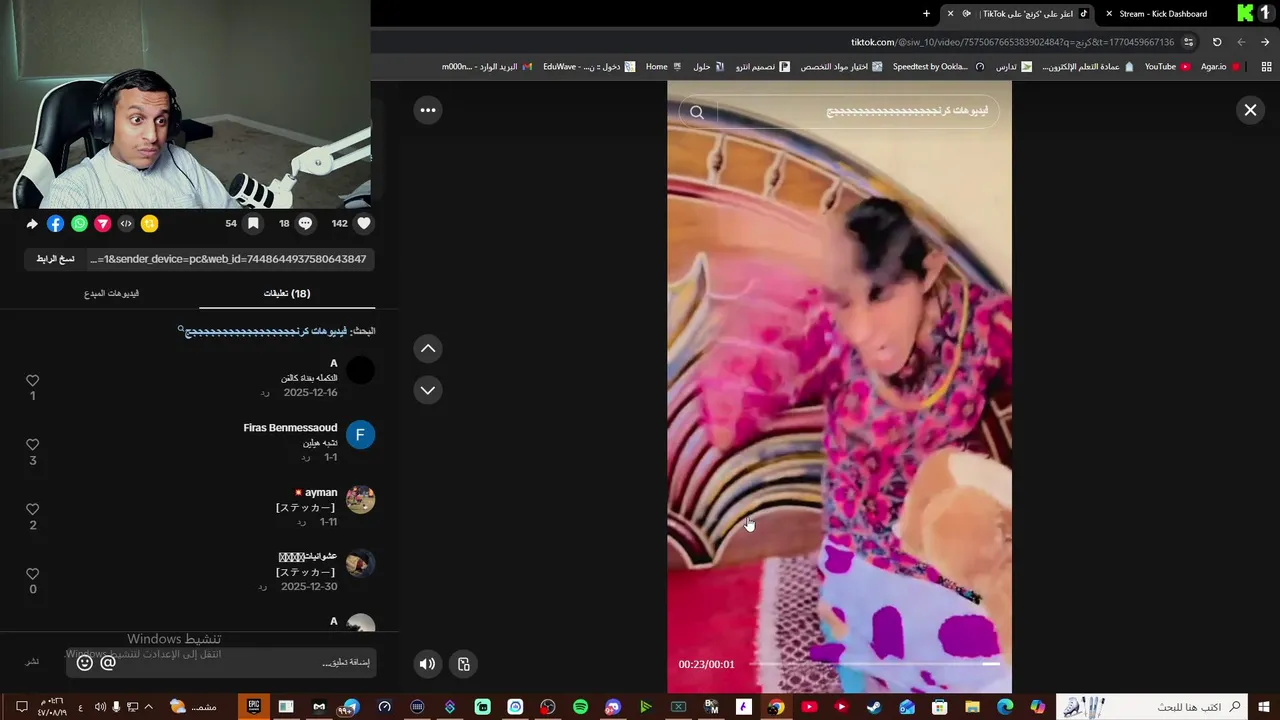Share the video to Facebook
This screenshot has width=1280, height=720.
[x=56, y=224]
